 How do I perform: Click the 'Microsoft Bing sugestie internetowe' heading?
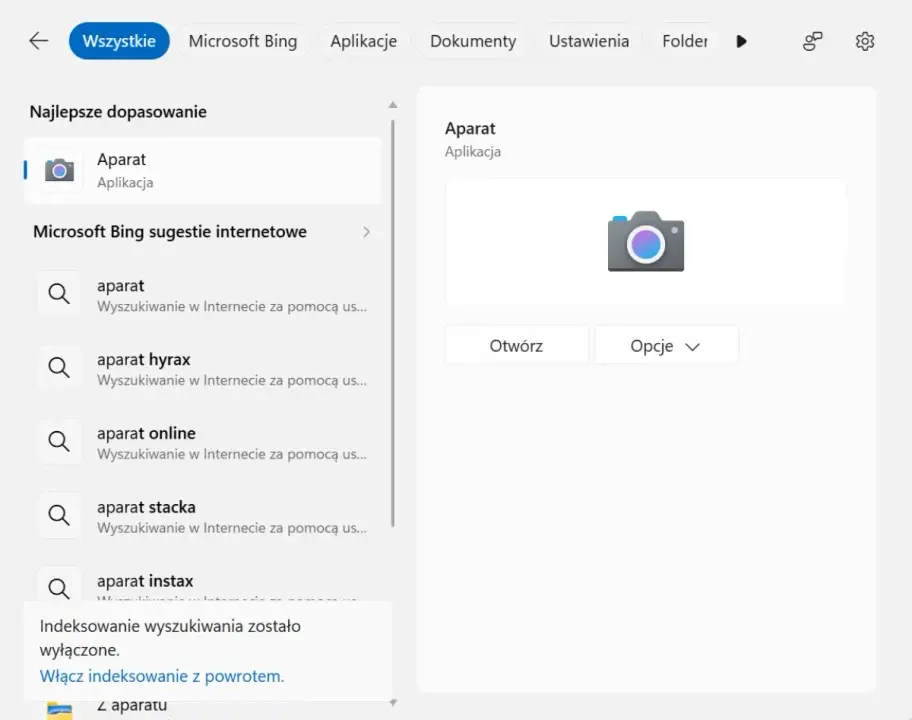(170, 231)
